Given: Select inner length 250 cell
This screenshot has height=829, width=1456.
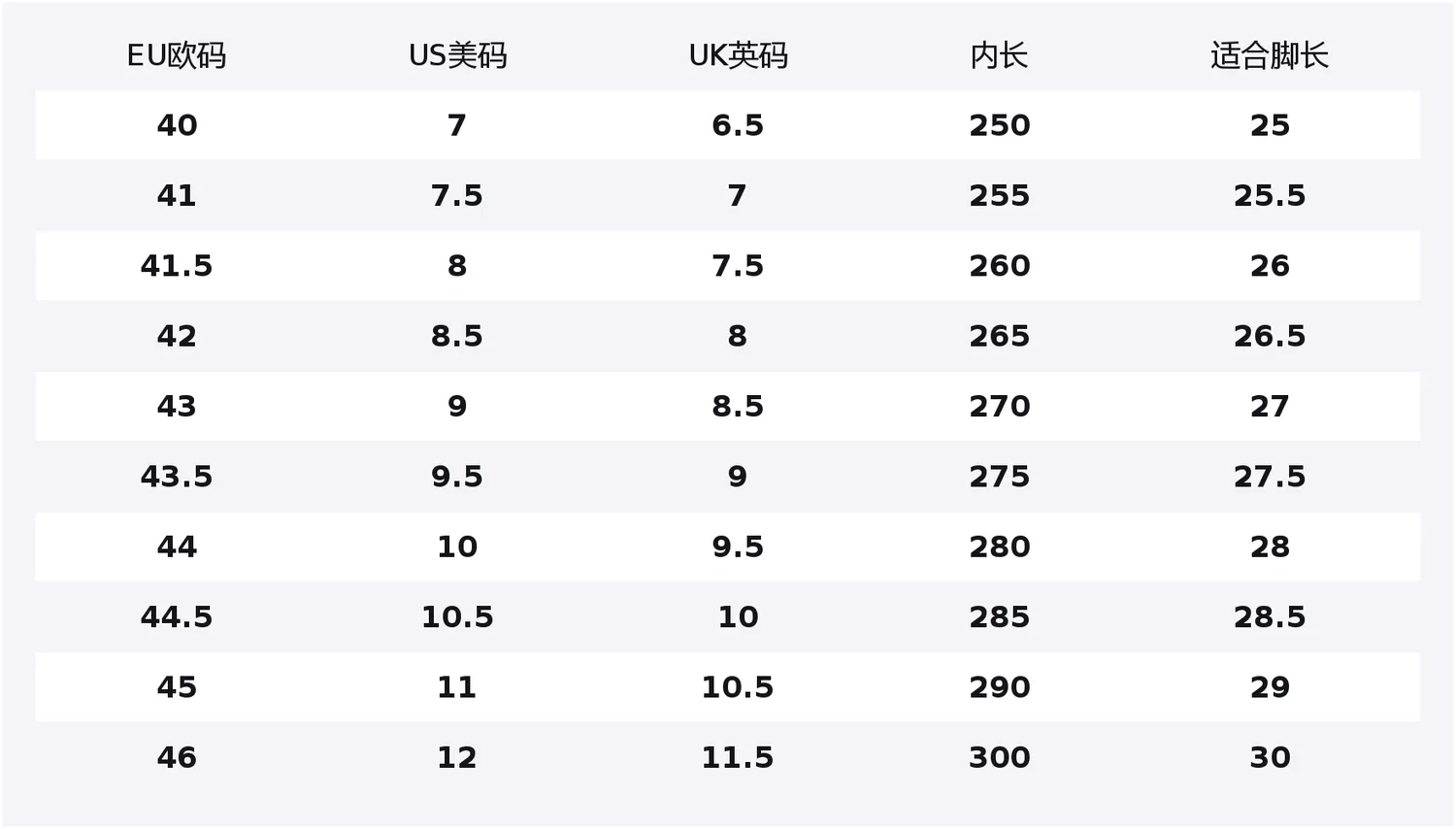Looking at the screenshot, I should pyautogui.click(x=1000, y=125).
